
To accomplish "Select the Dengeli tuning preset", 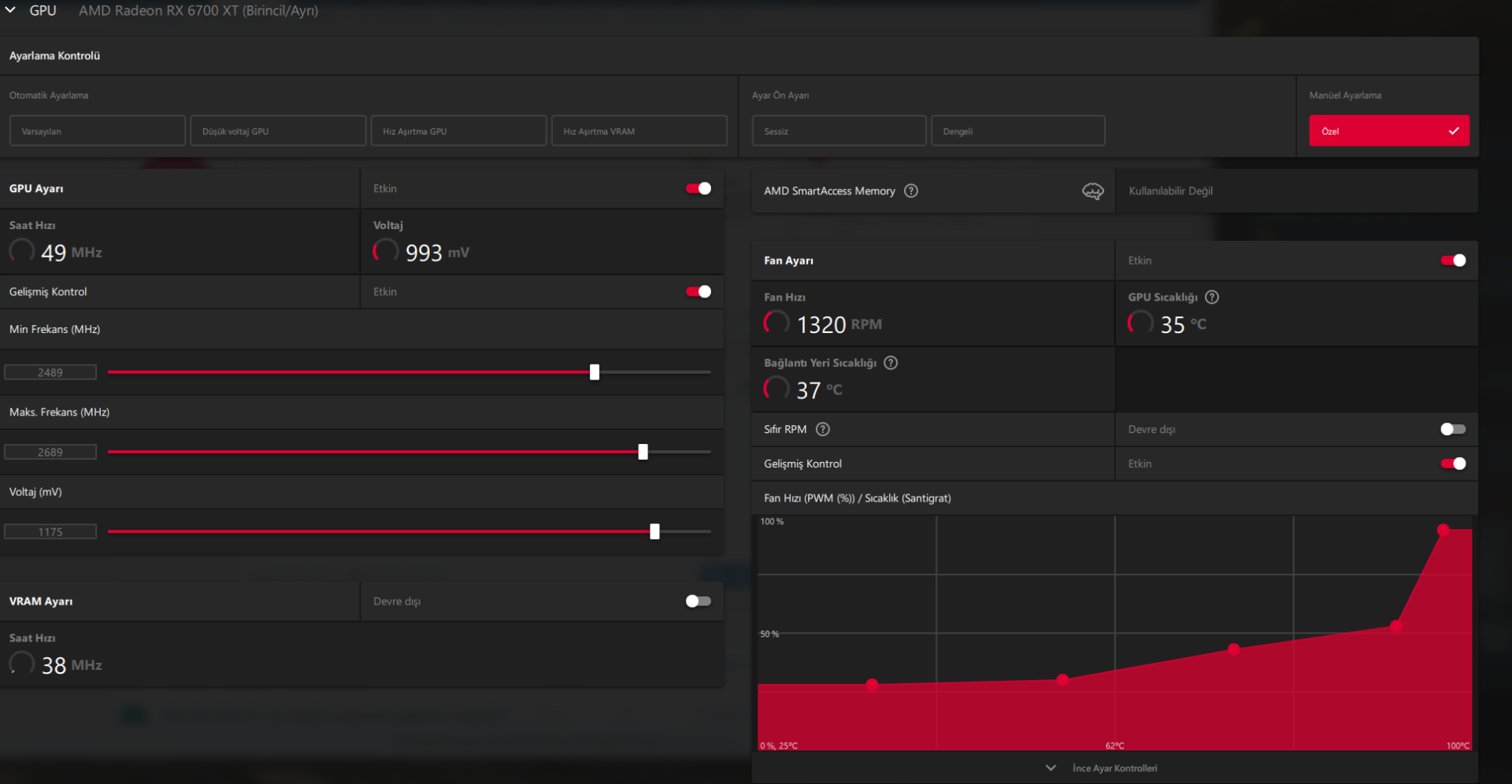I will 1018,131.
